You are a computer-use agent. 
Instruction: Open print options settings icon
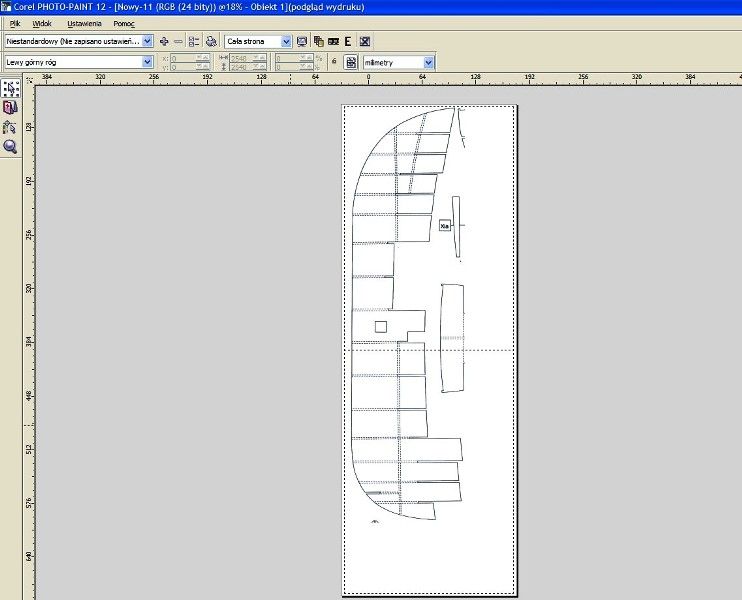(x=194, y=42)
